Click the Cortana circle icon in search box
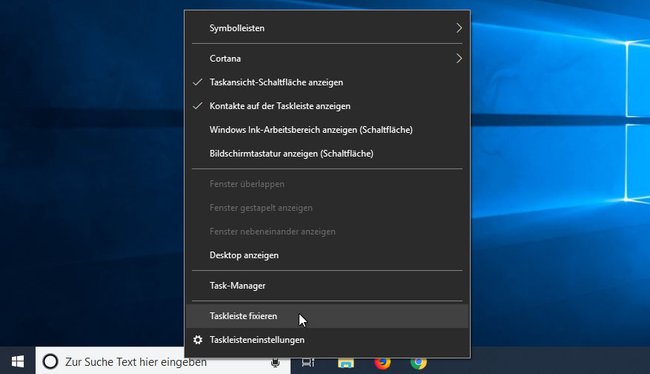Viewport: 650px width, 374px height. 51,362
